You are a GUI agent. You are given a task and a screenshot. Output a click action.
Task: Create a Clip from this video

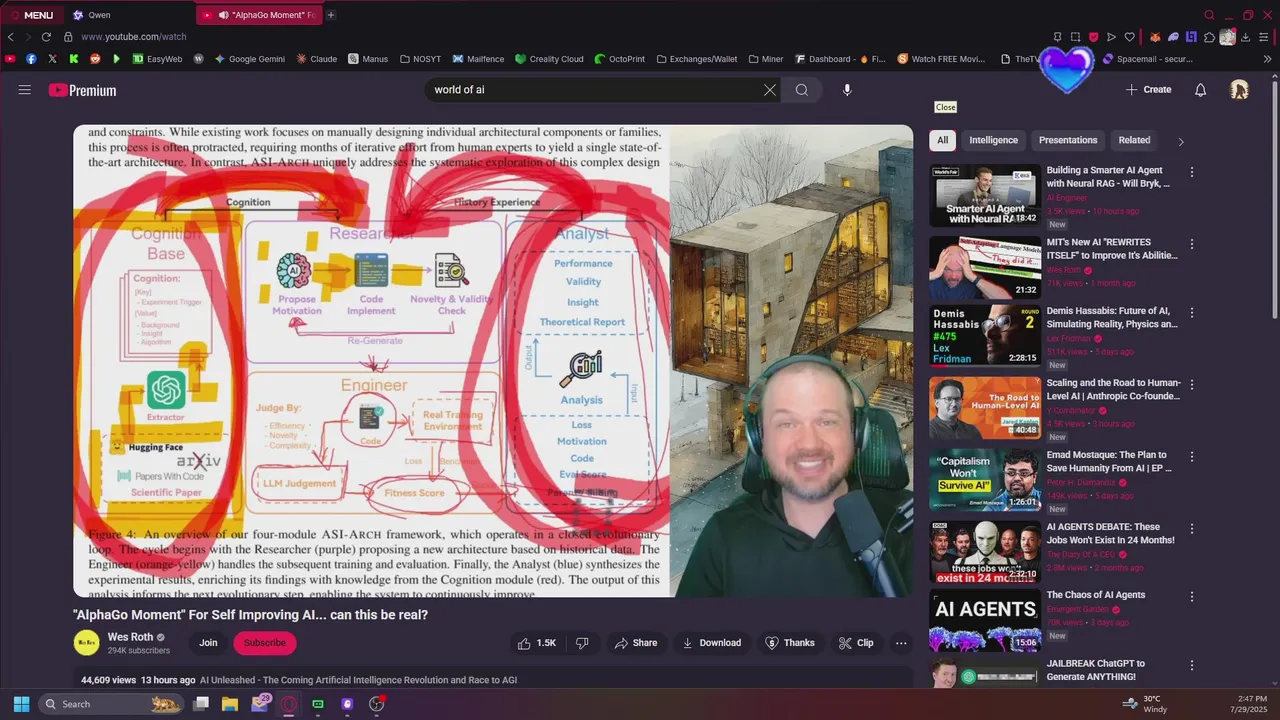[x=856, y=643]
